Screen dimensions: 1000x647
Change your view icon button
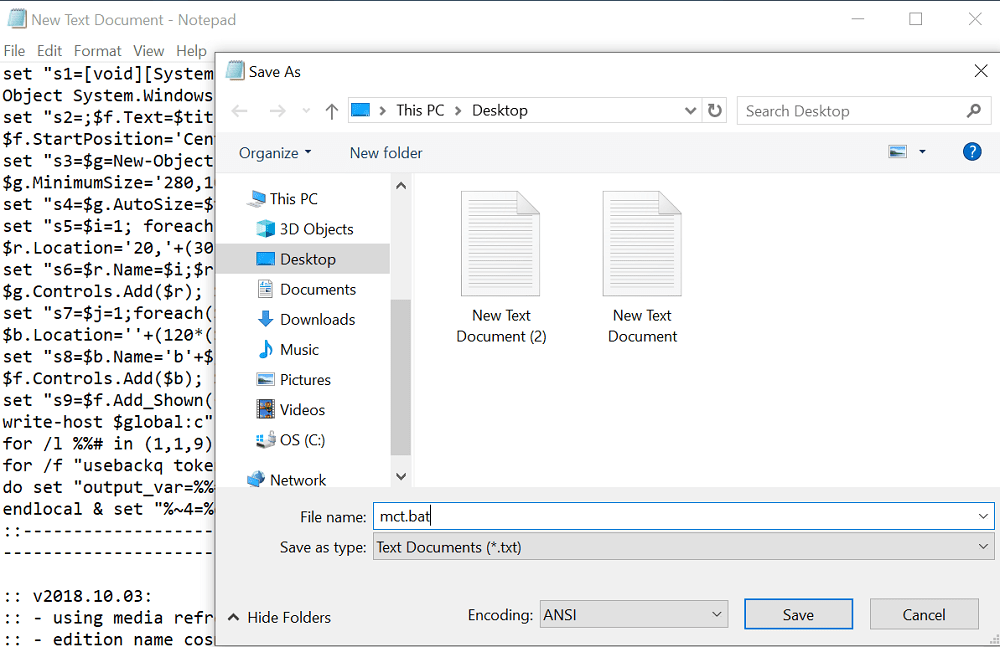(897, 152)
